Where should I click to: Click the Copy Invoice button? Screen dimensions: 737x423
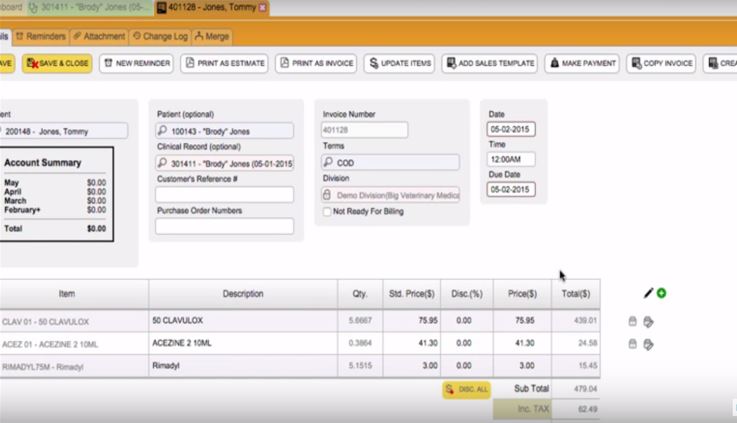point(661,63)
